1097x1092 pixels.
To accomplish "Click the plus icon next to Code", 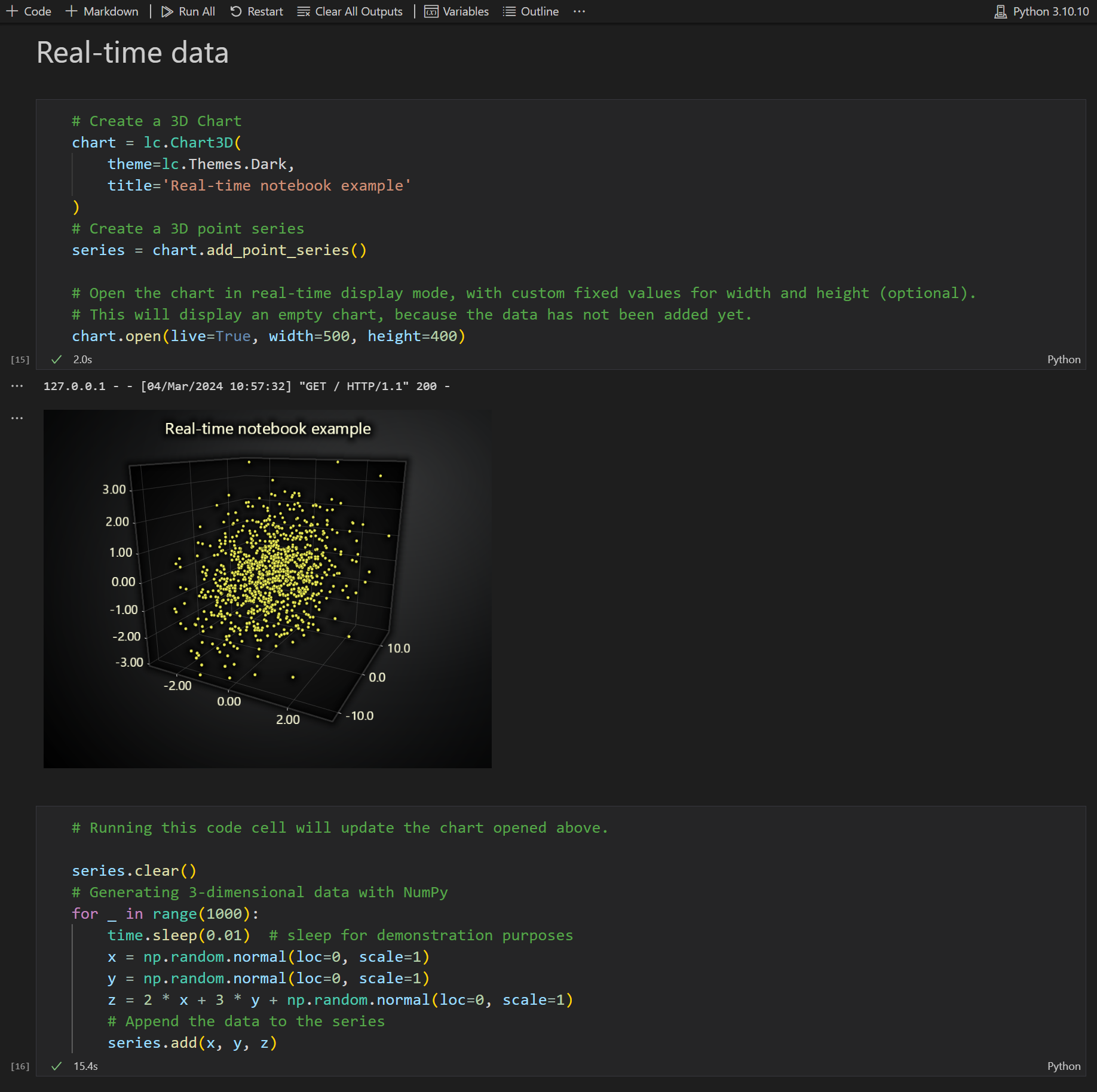I will tap(12, 11).
